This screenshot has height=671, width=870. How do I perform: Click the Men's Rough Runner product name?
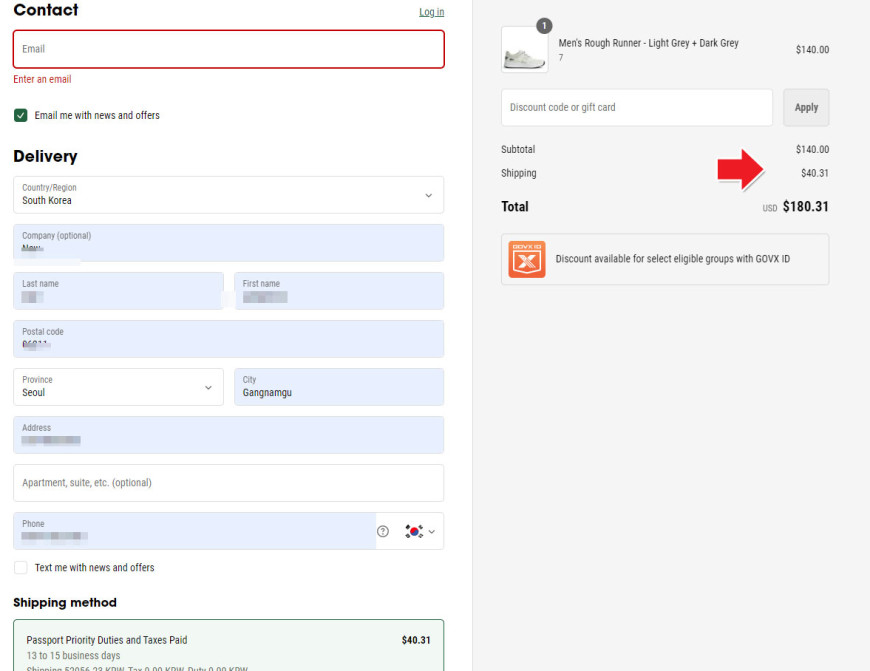coord(648,43)
